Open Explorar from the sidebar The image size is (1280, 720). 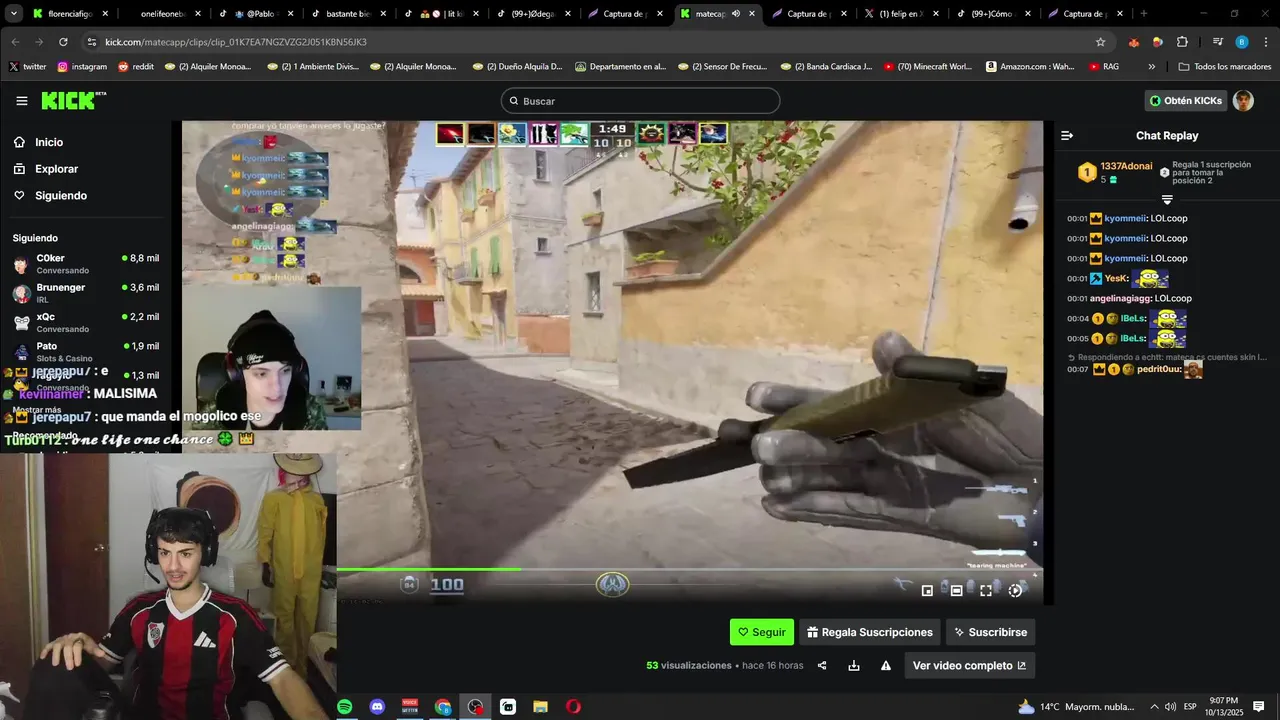click(x=56, y=169)
